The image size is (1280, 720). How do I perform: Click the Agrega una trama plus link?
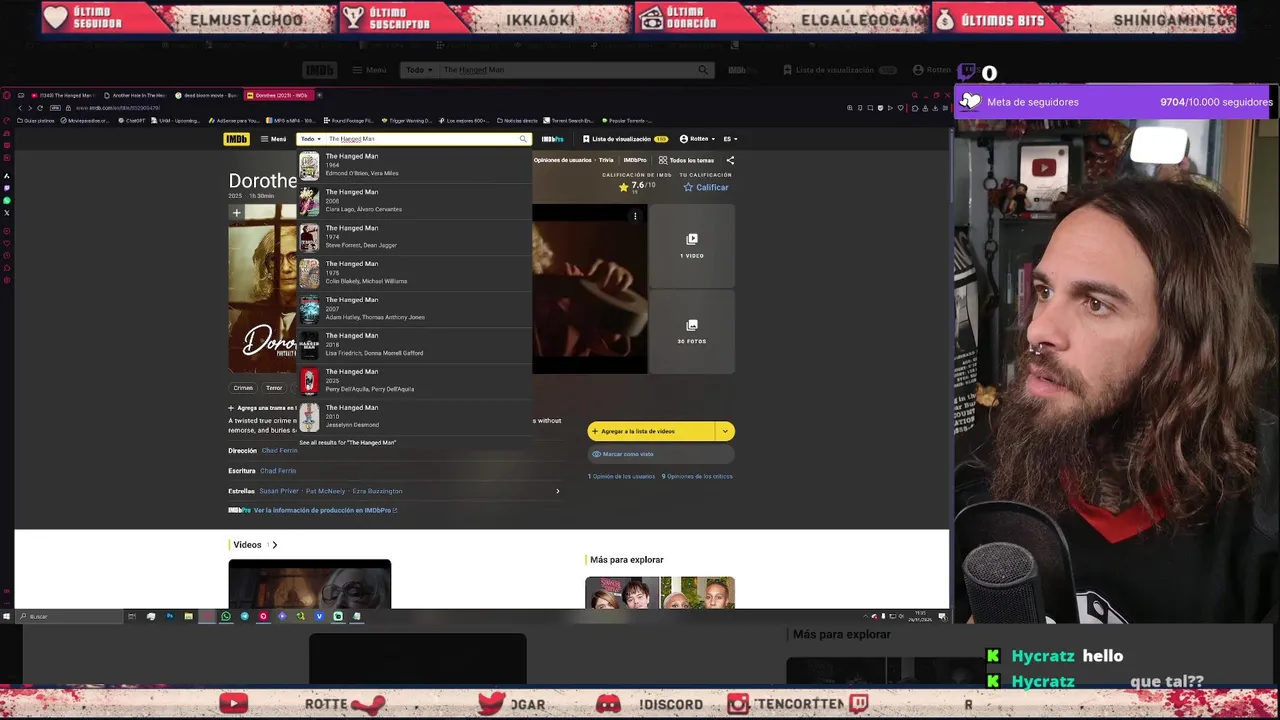click(262, 408)
